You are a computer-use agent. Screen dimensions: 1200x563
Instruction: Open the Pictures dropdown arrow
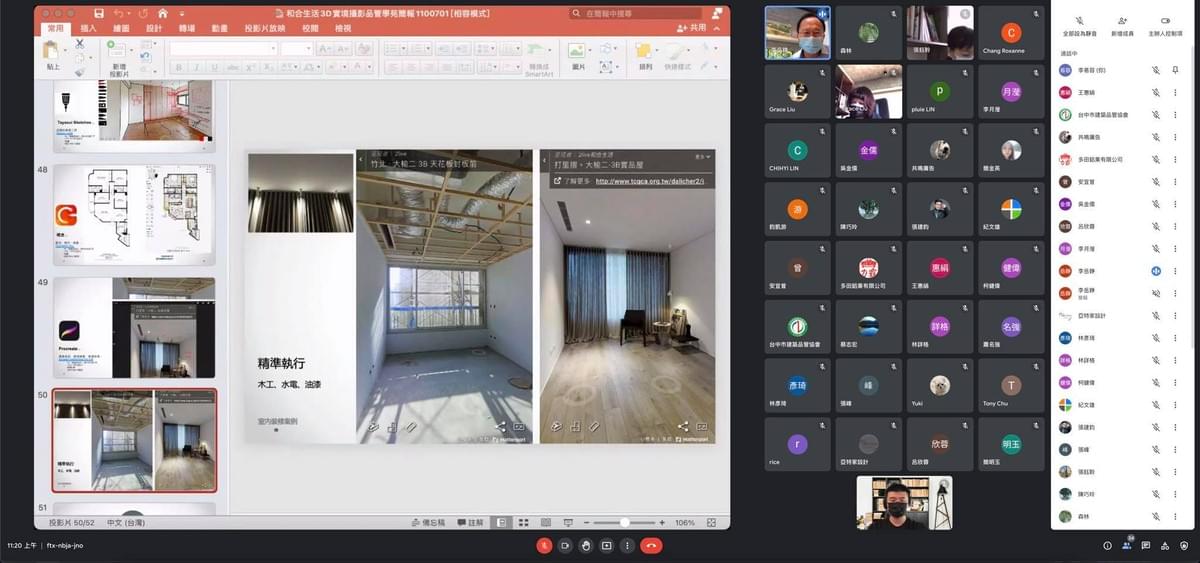click(589, 51)
